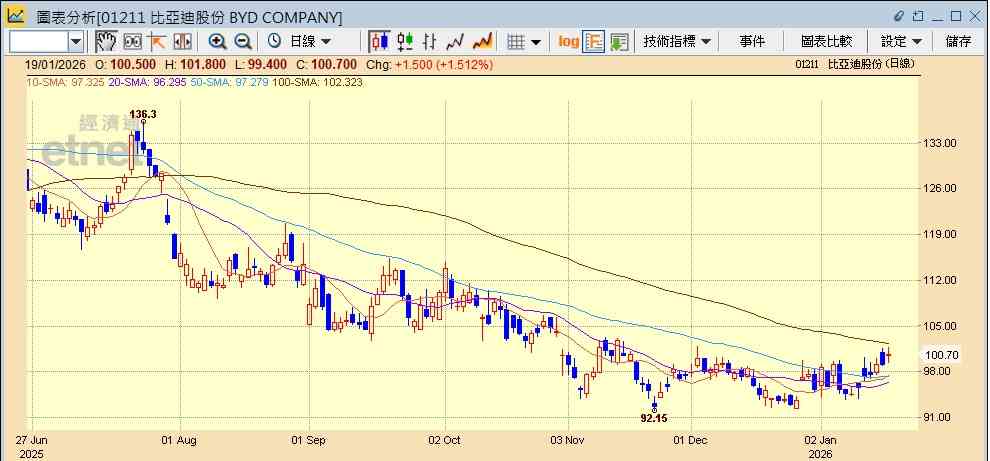
Task: Click the 02 Oct date axis label
Action: (x=445, y=440)
